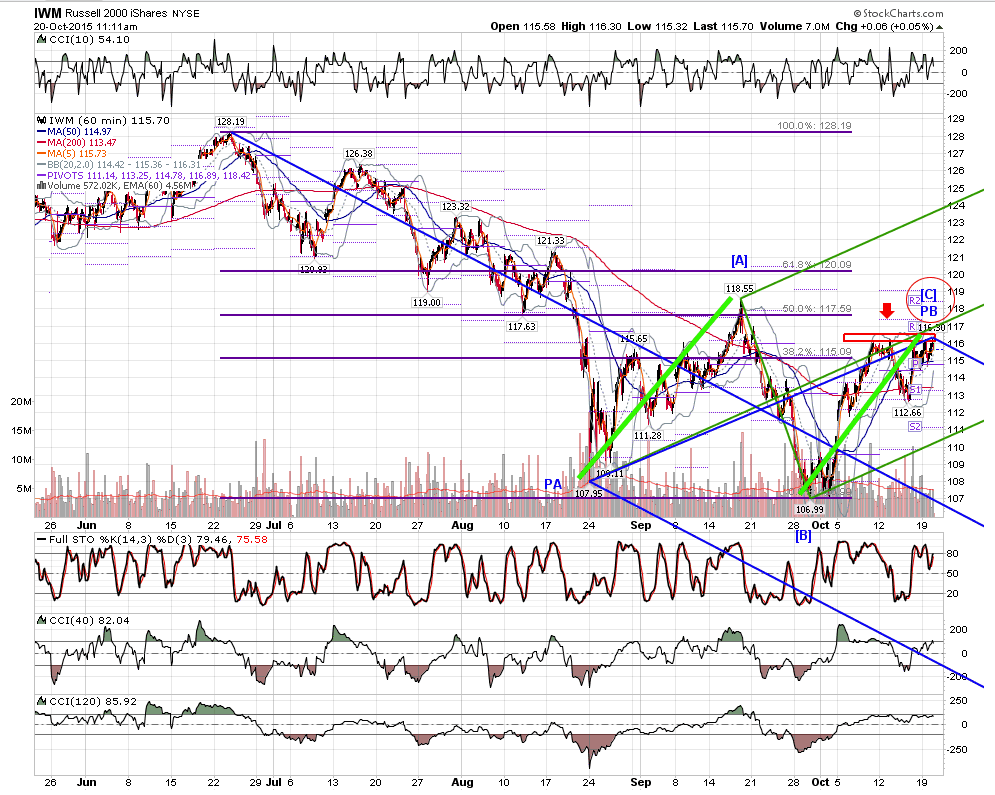
Task: Click the icon before the CCI(120) label
Action: 41,701
